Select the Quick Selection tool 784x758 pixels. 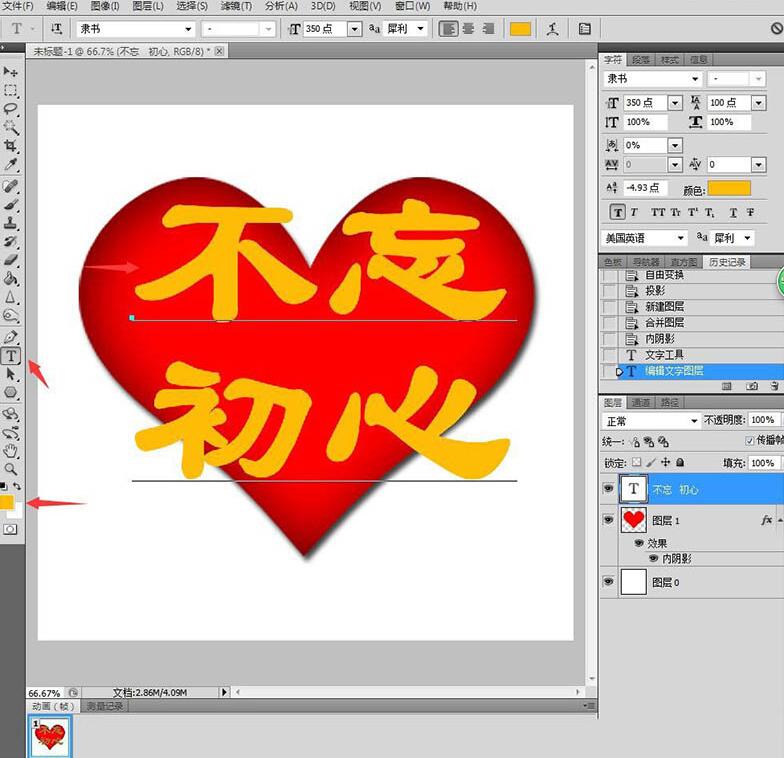10,127
